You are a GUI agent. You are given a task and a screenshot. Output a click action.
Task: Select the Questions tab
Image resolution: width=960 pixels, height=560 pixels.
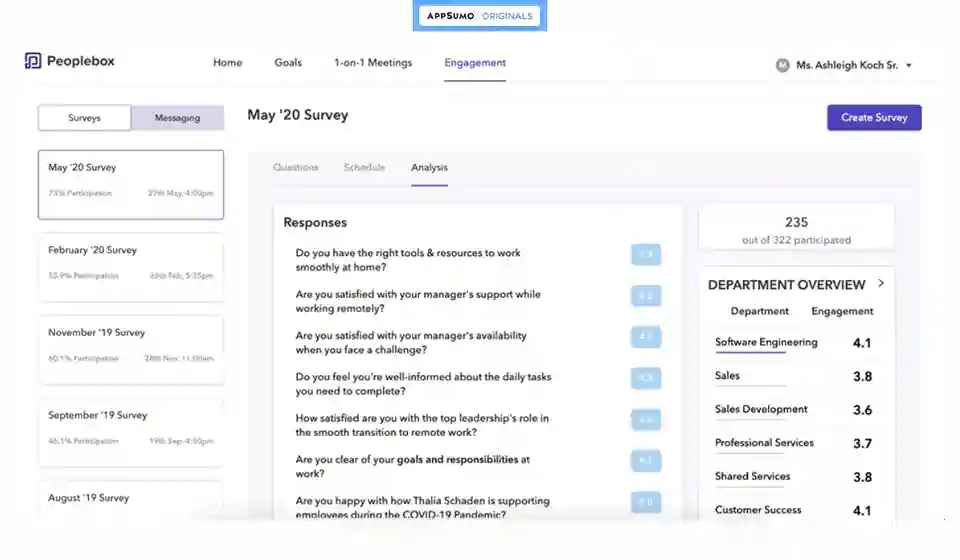click(295, 167)
